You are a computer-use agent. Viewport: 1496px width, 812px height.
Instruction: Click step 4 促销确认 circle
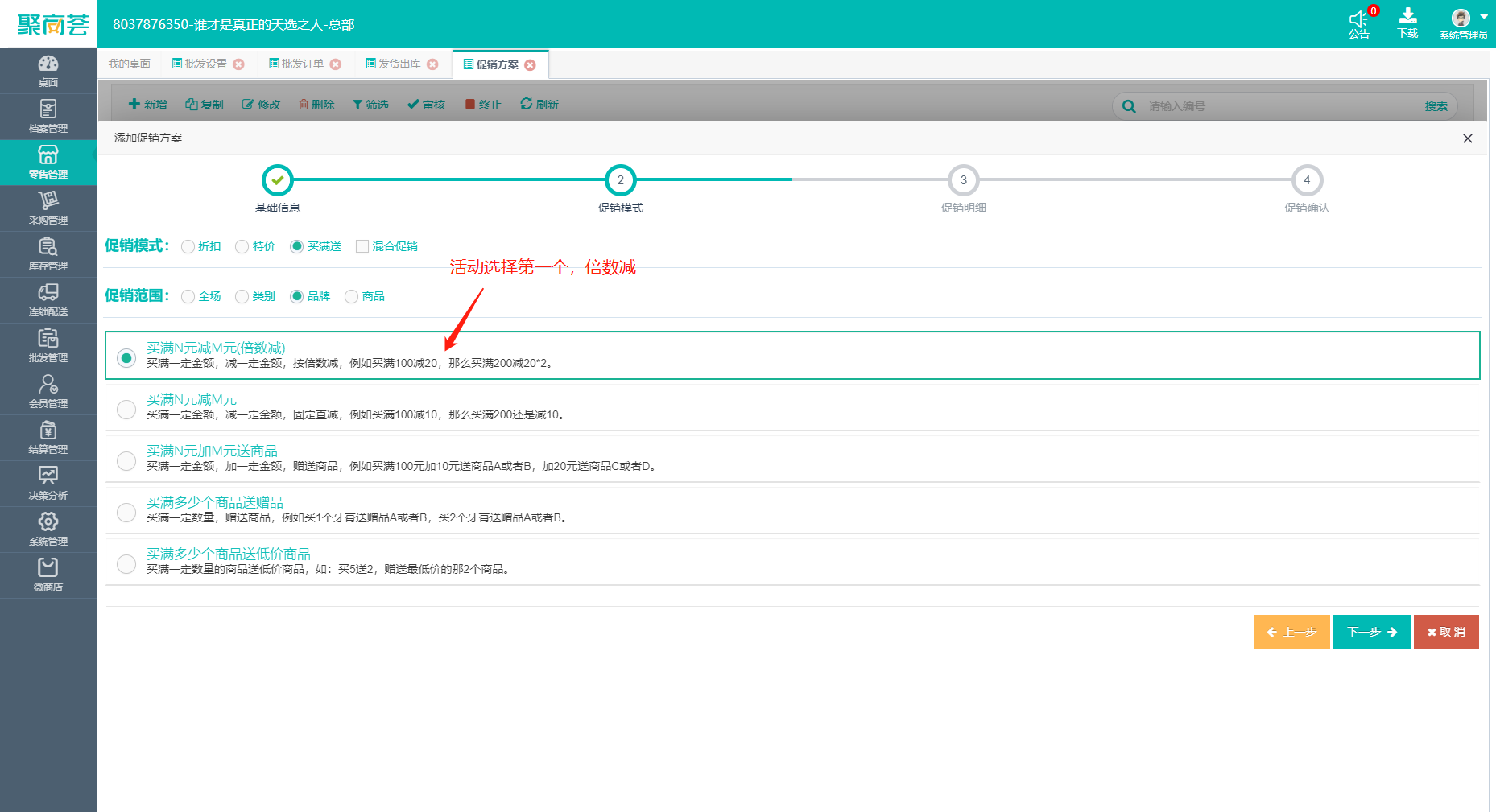(1307, 180)
